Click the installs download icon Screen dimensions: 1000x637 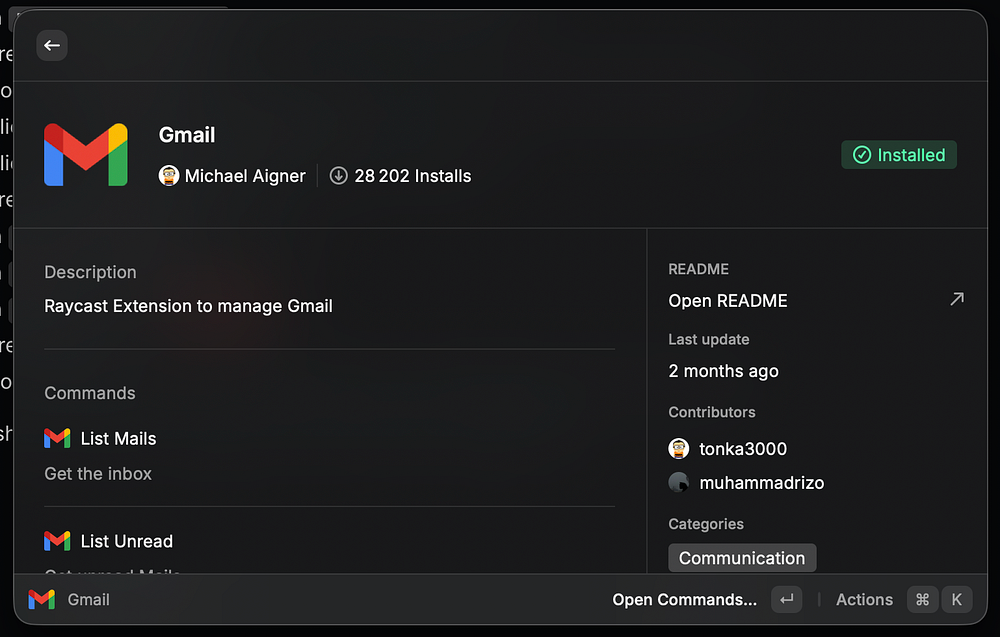point(339,175)
